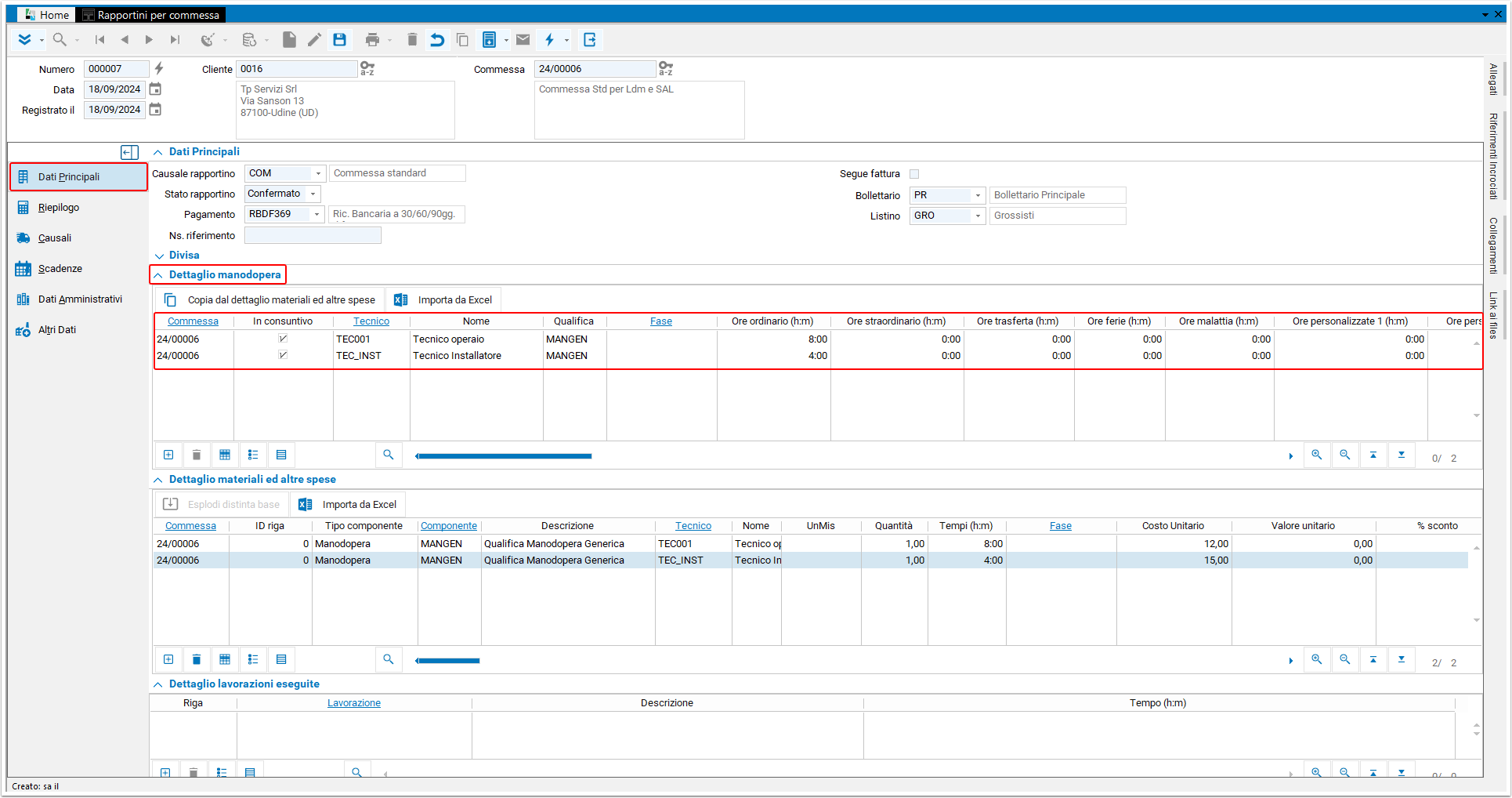This screenshot has width=1512, height=798.
Task: Open Pagamento dropdown RBDF369
Action: 317,214
